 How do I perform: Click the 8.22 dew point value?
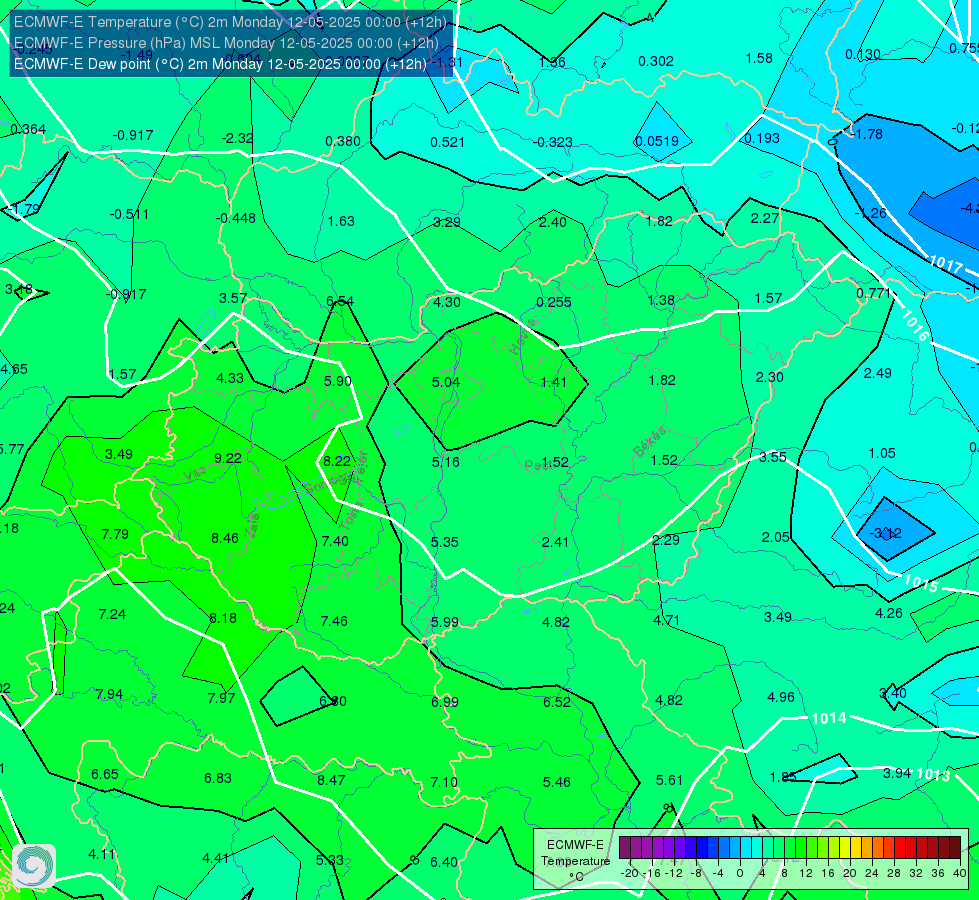click(337, 461)
